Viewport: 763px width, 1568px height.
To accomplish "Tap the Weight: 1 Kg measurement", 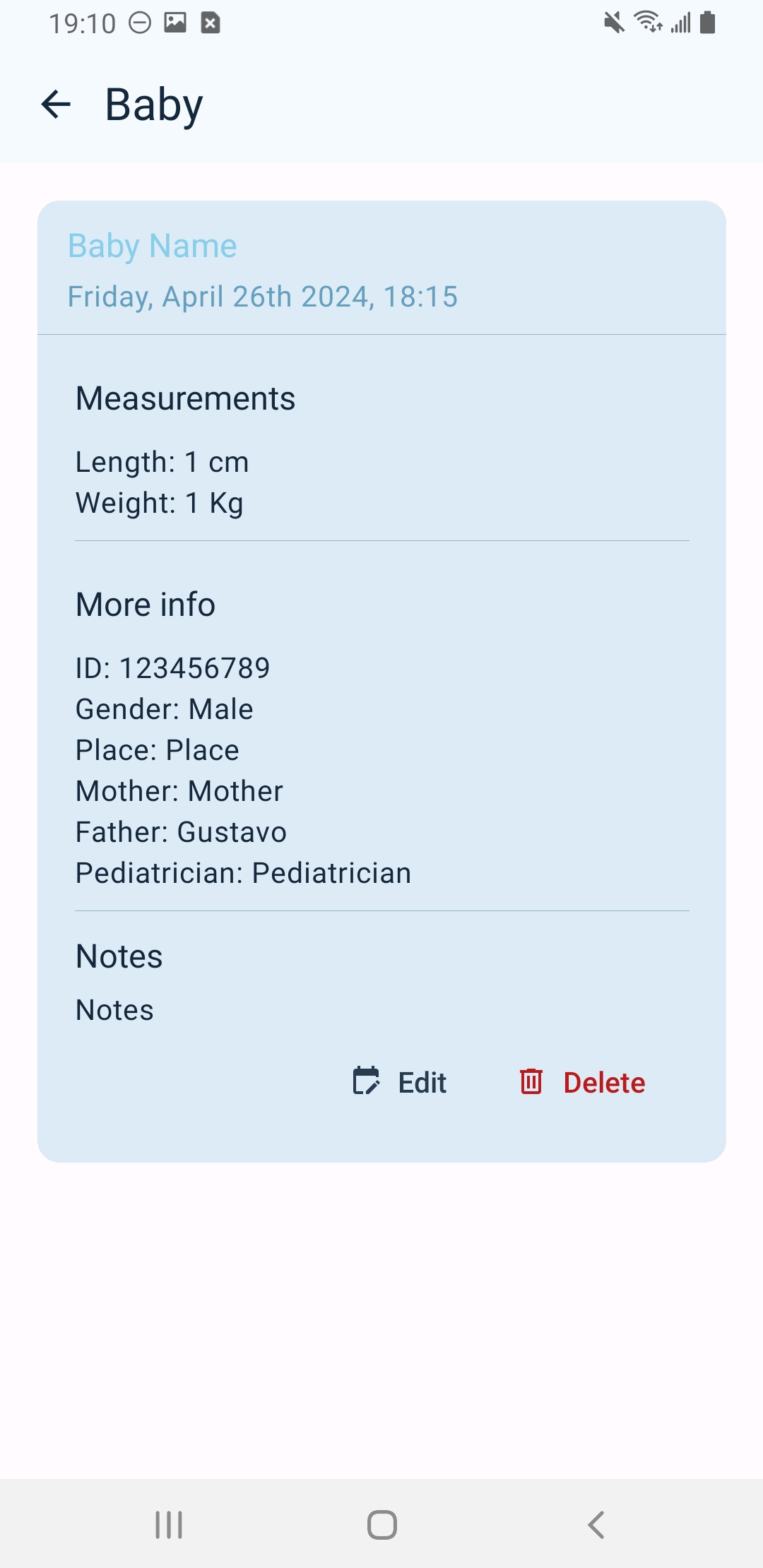I will point(160,503).
